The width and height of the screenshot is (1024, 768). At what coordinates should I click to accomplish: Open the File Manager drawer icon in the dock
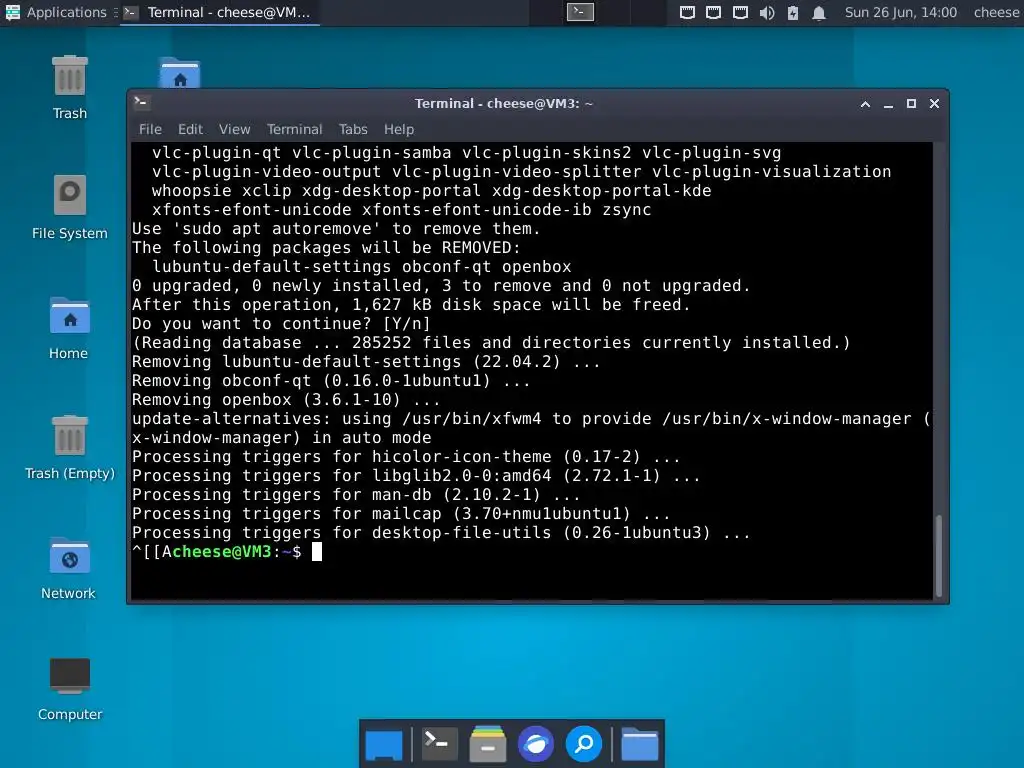[x=487, y=744]
